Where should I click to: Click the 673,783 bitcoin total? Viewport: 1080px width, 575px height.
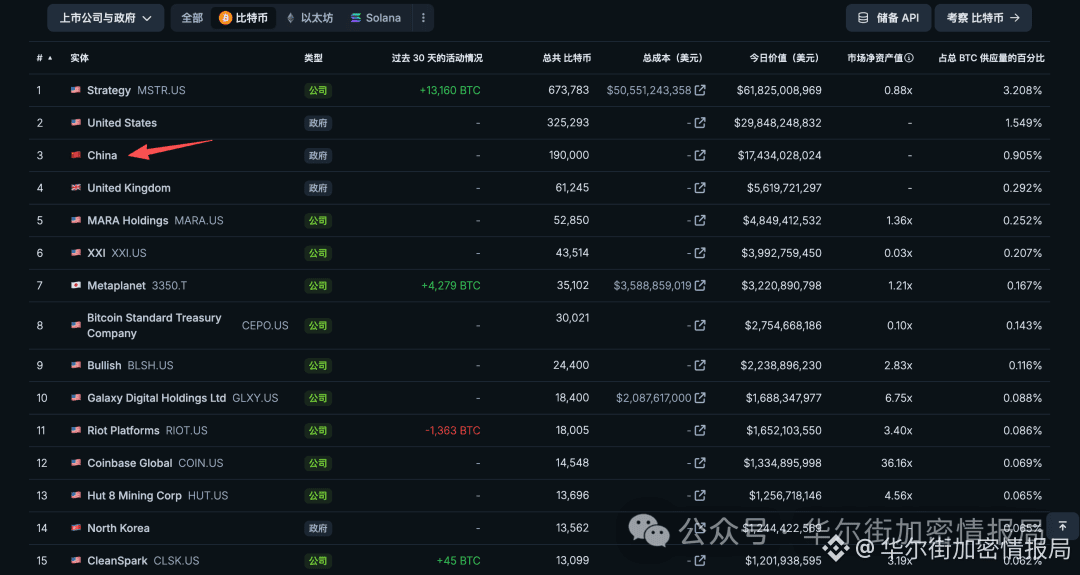(569, 90)
